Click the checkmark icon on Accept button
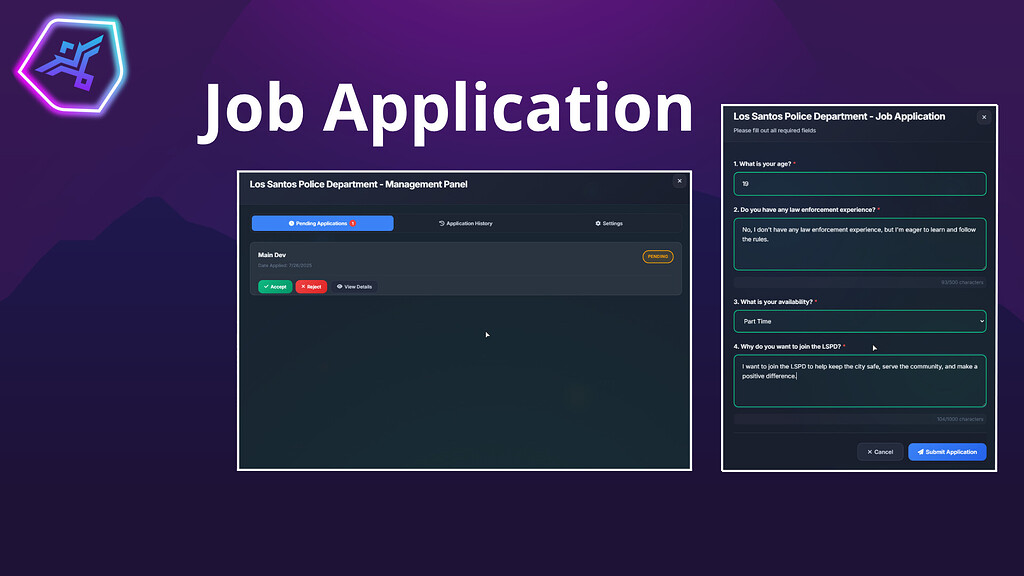 pyautogui.click(x=265, y=287)
